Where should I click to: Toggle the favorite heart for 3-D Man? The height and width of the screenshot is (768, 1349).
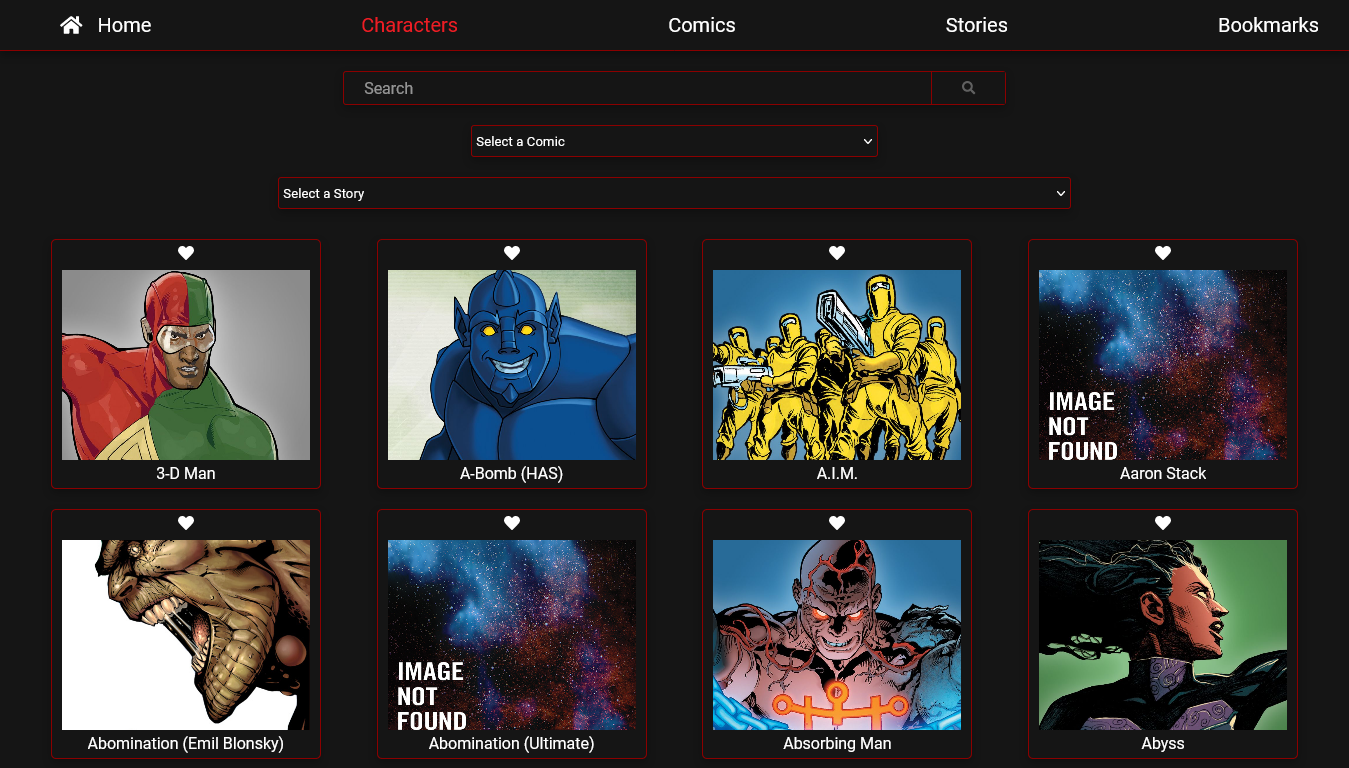coord(185,253)
